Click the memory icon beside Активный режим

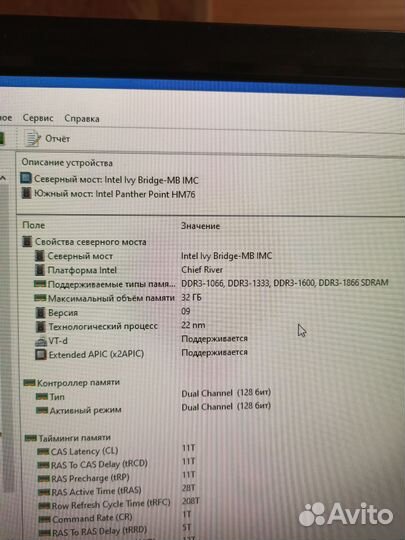(42, 411)
